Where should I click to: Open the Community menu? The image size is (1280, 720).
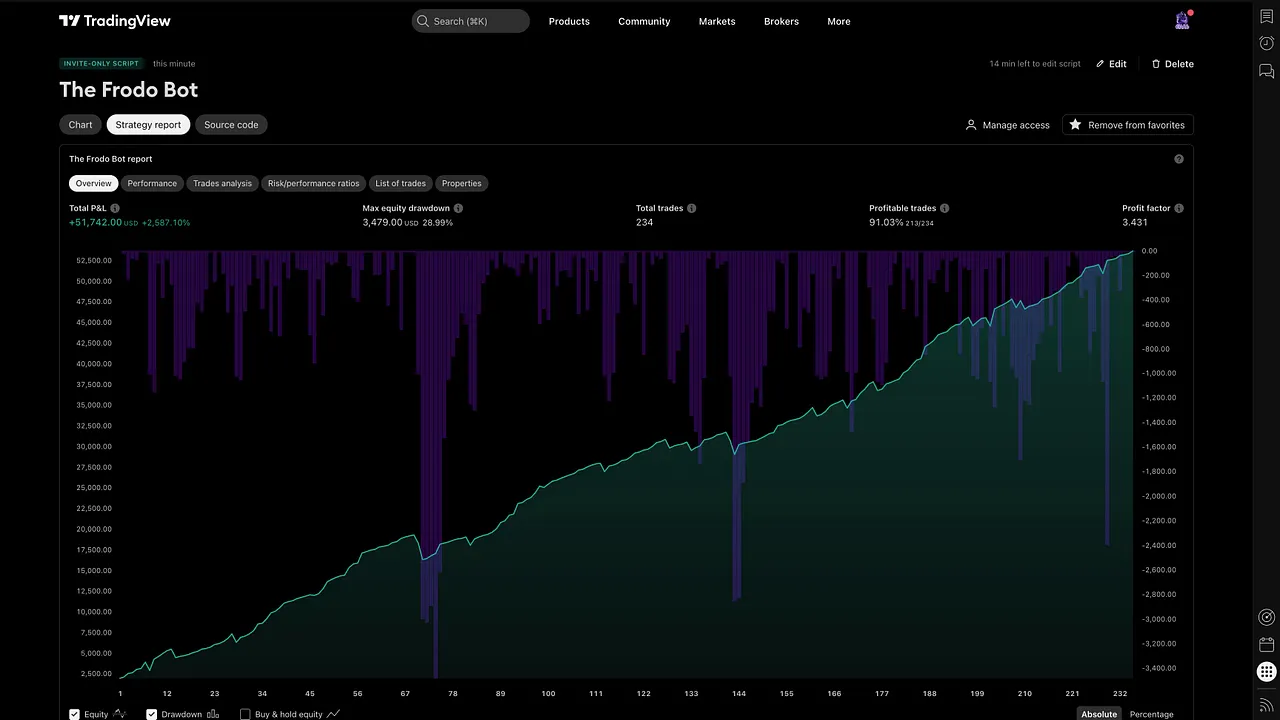[644, 21]
